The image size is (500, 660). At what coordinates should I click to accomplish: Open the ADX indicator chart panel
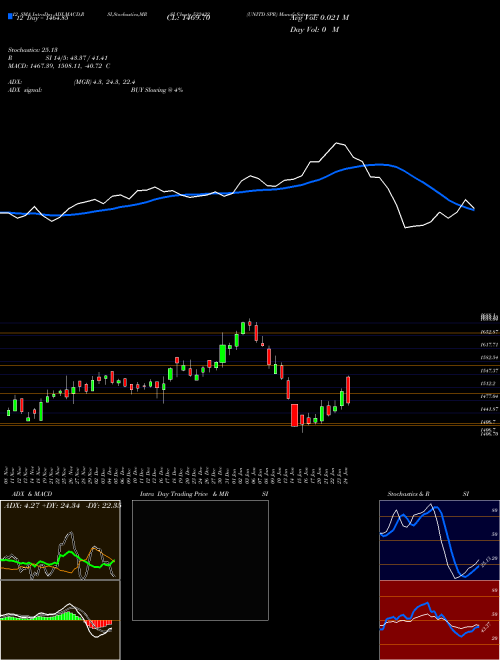tap(60, 540)
